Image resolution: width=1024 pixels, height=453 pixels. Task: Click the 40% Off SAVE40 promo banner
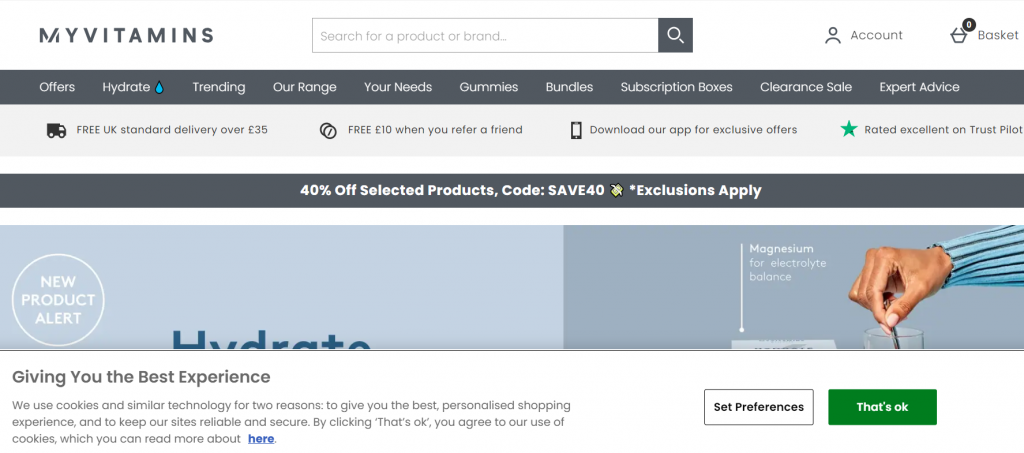pos(512,191)
